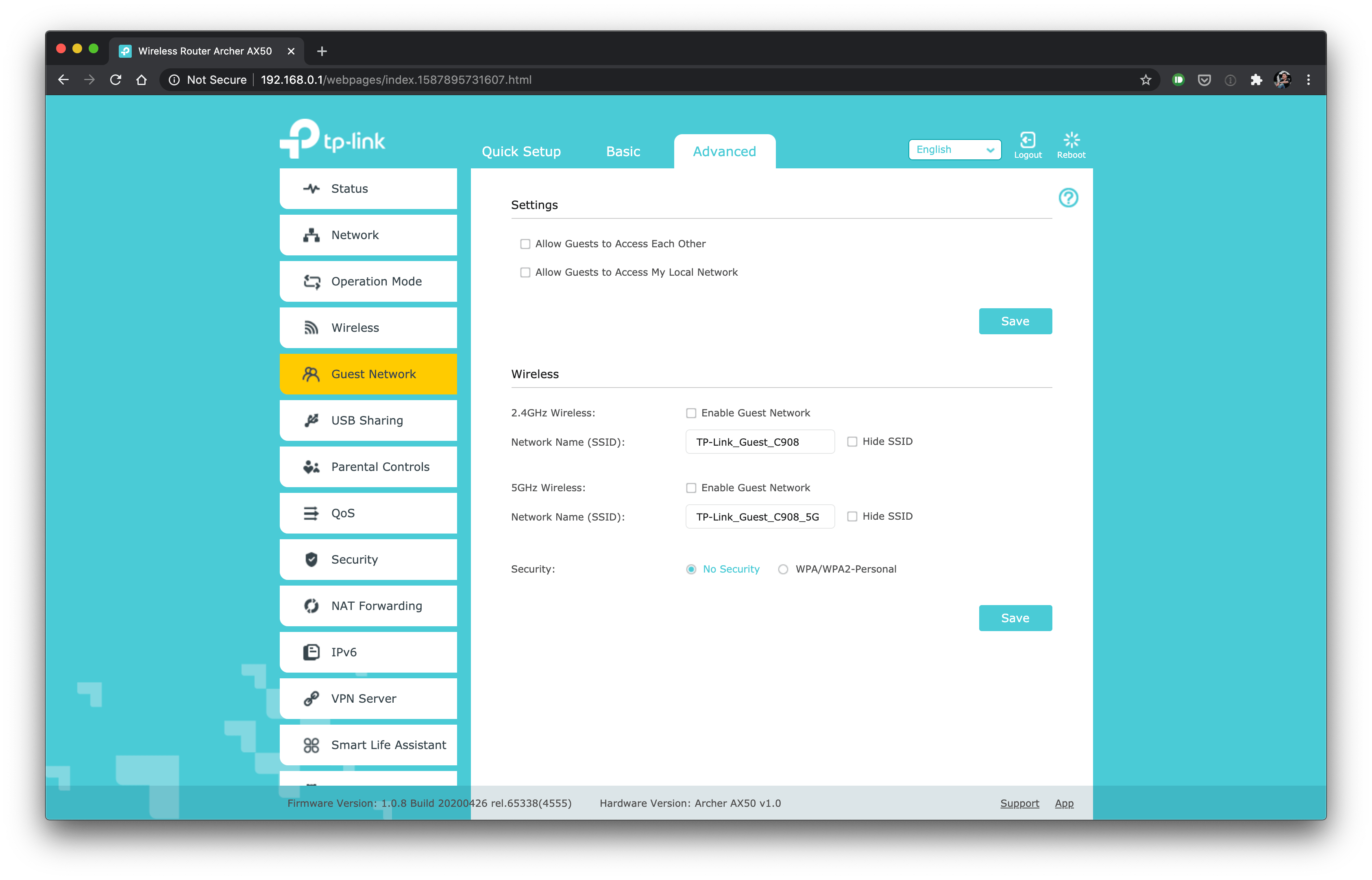Click the Security shield icon
1372x880 pixels.
[311, 560]
